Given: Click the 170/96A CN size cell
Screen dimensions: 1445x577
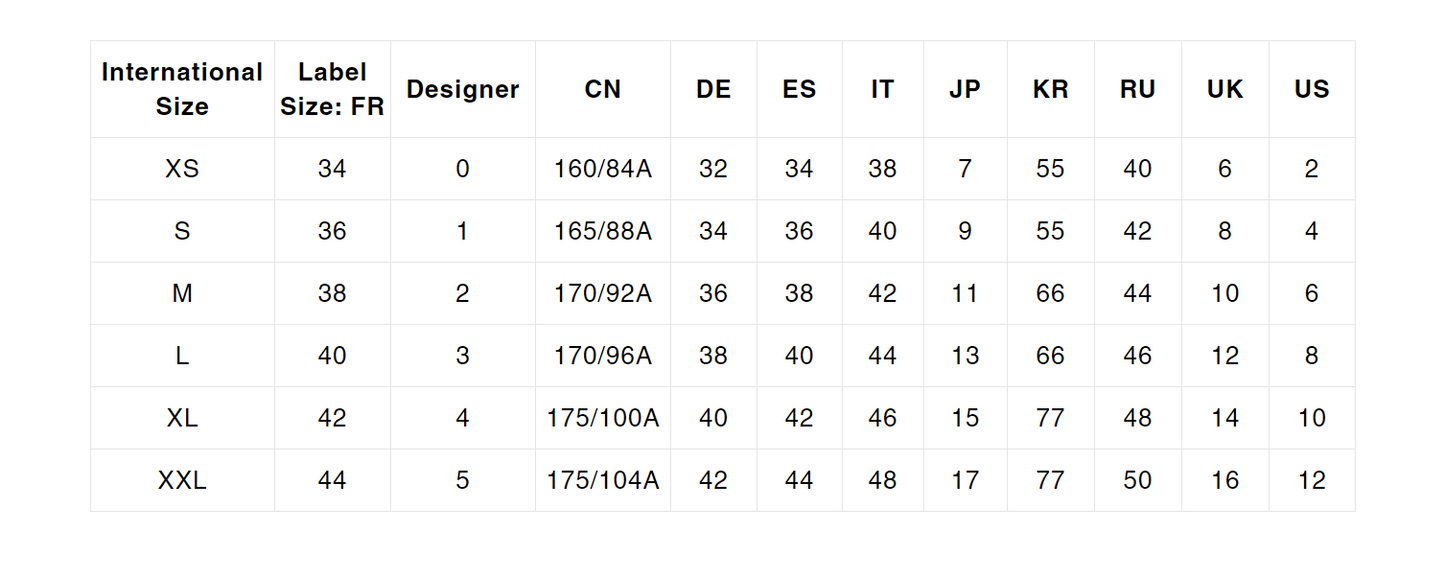Looking at the screenshot, I should coord(602,356).
